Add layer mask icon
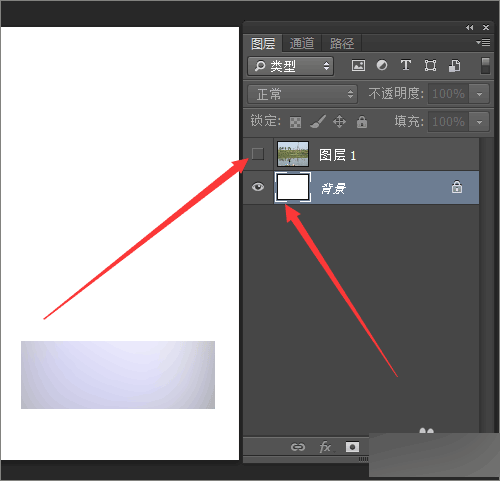The width and height of the screenshot is (500, 481). [352, 447]
